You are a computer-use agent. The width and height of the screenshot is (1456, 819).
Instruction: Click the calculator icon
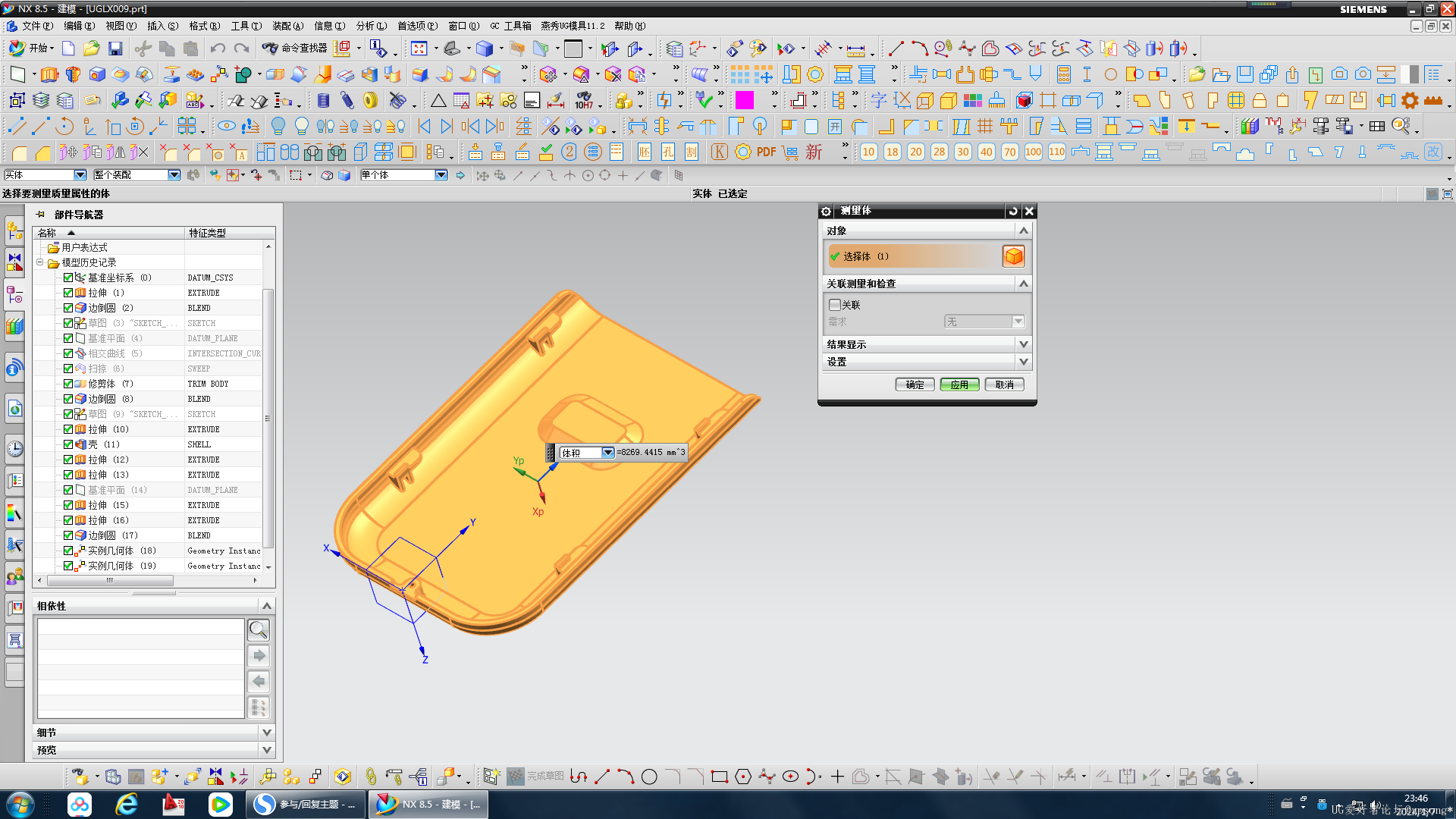coord(1064,74)
